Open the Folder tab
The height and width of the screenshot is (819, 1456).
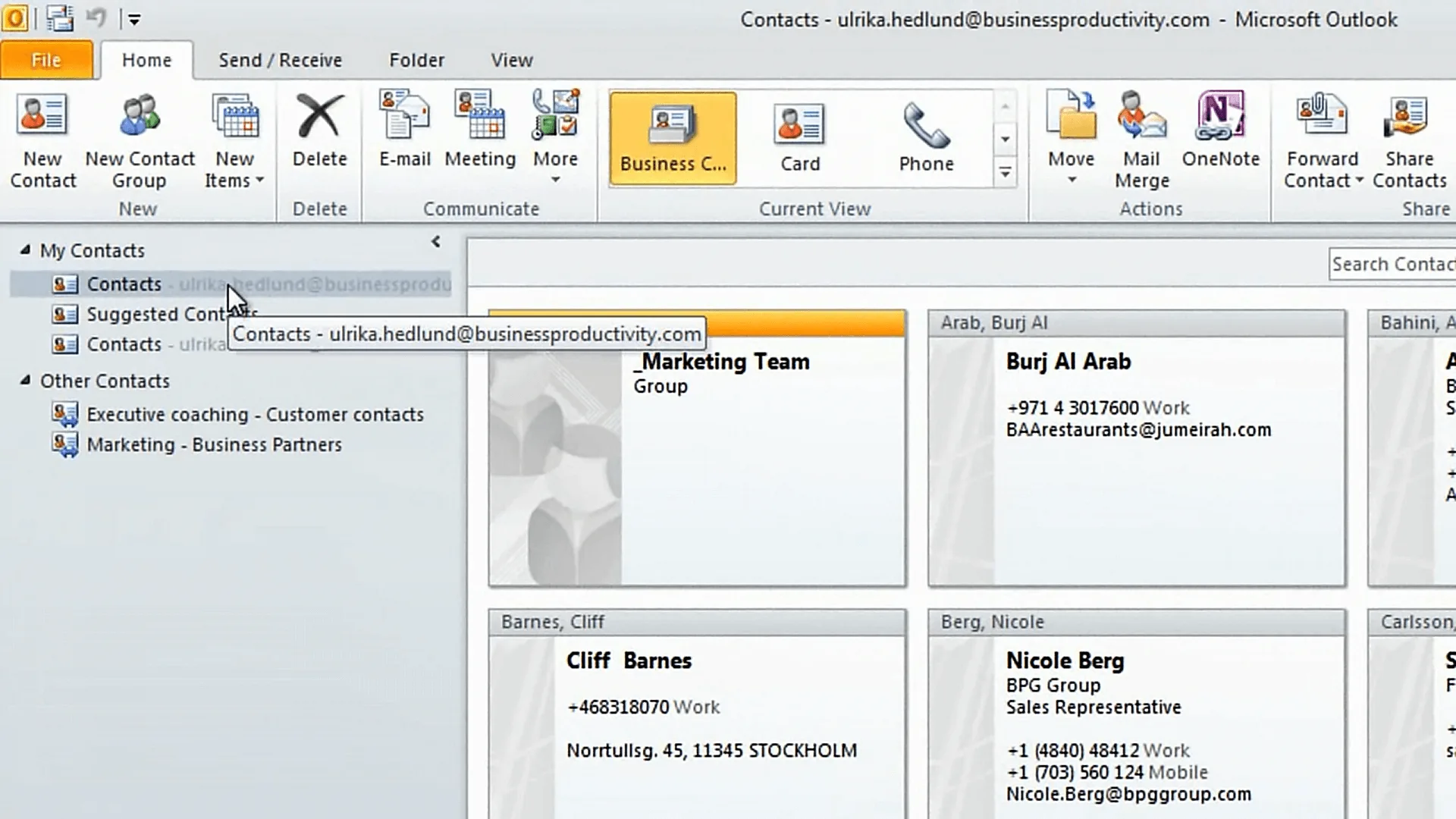(416, 60)
